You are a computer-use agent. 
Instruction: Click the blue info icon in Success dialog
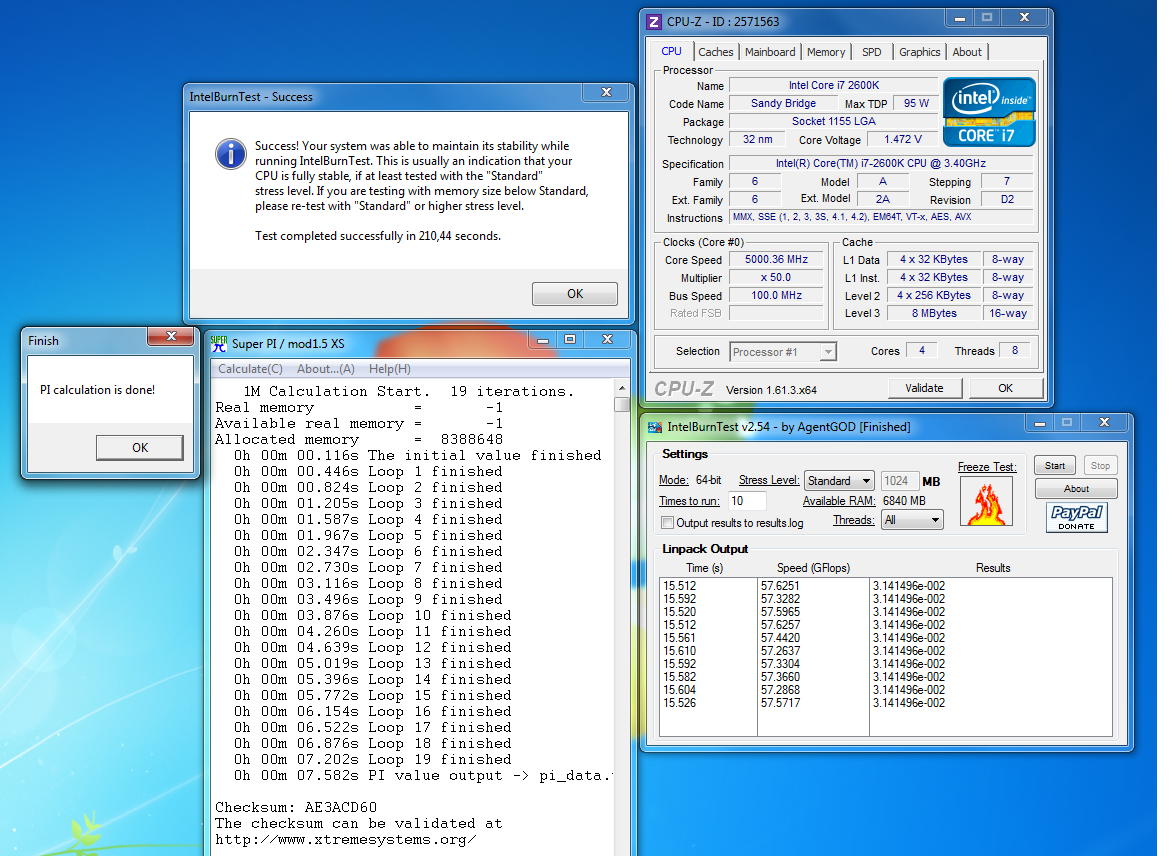coord(231,154)
